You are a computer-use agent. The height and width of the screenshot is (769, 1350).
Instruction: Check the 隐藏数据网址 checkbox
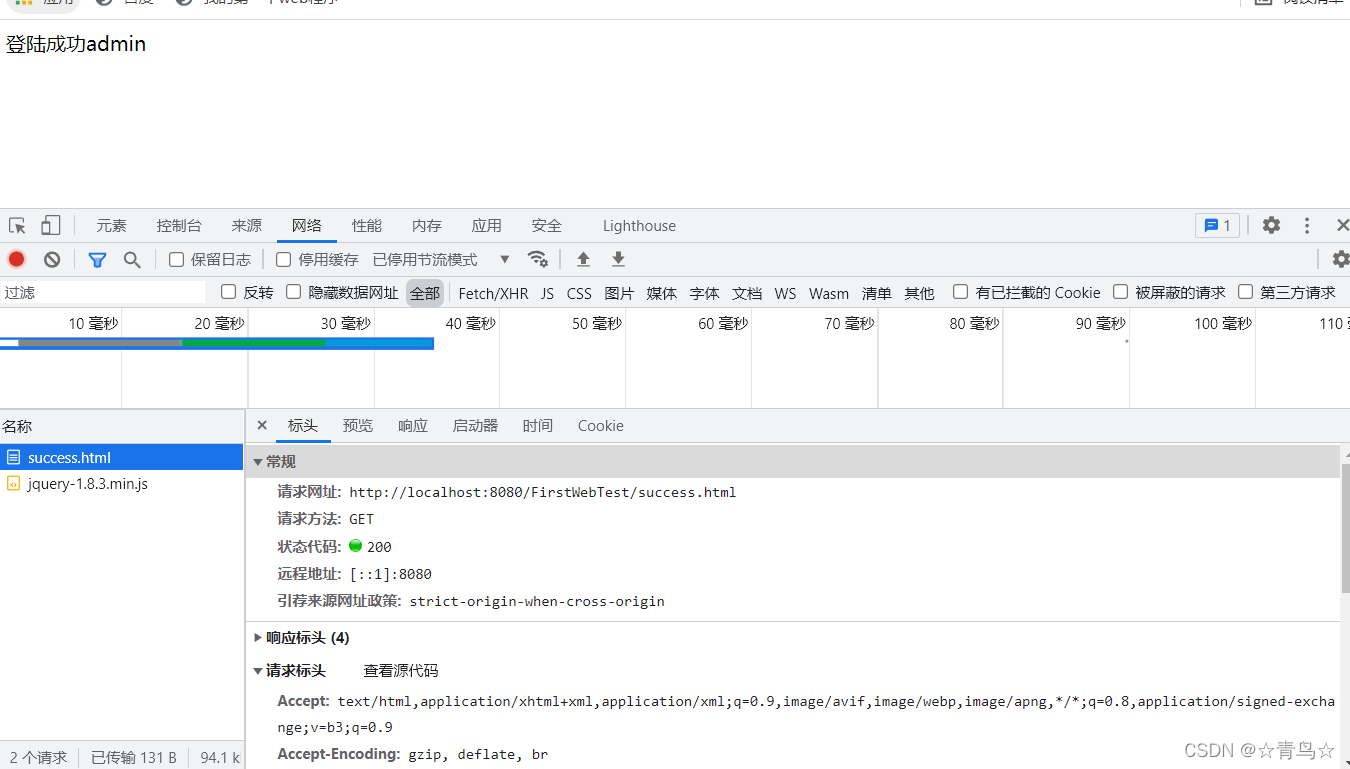(293, 292)
